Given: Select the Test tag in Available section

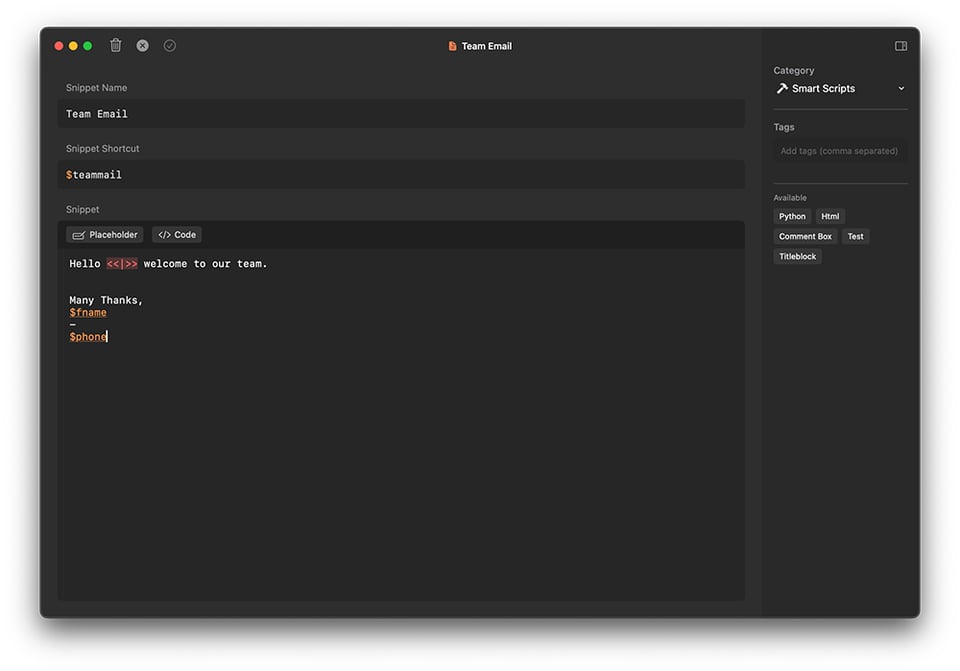Looking at the screenshot, I should tap(856, 236).
